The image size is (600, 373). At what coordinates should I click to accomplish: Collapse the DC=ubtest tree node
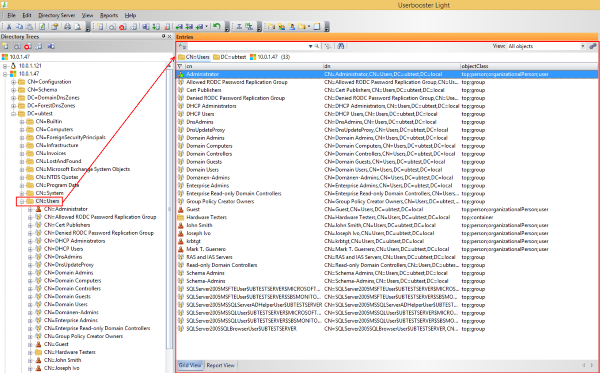[14, 114]
